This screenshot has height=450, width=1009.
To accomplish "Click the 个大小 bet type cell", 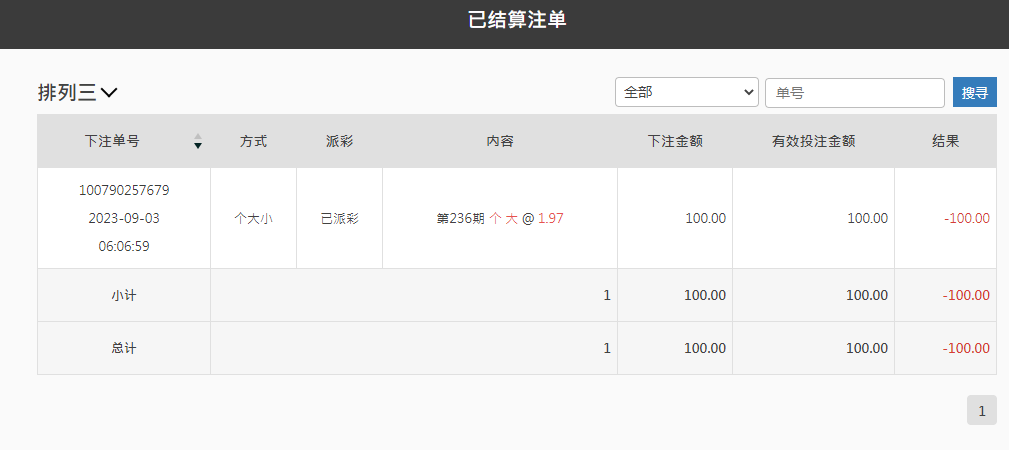I will (x=253, y=218).
